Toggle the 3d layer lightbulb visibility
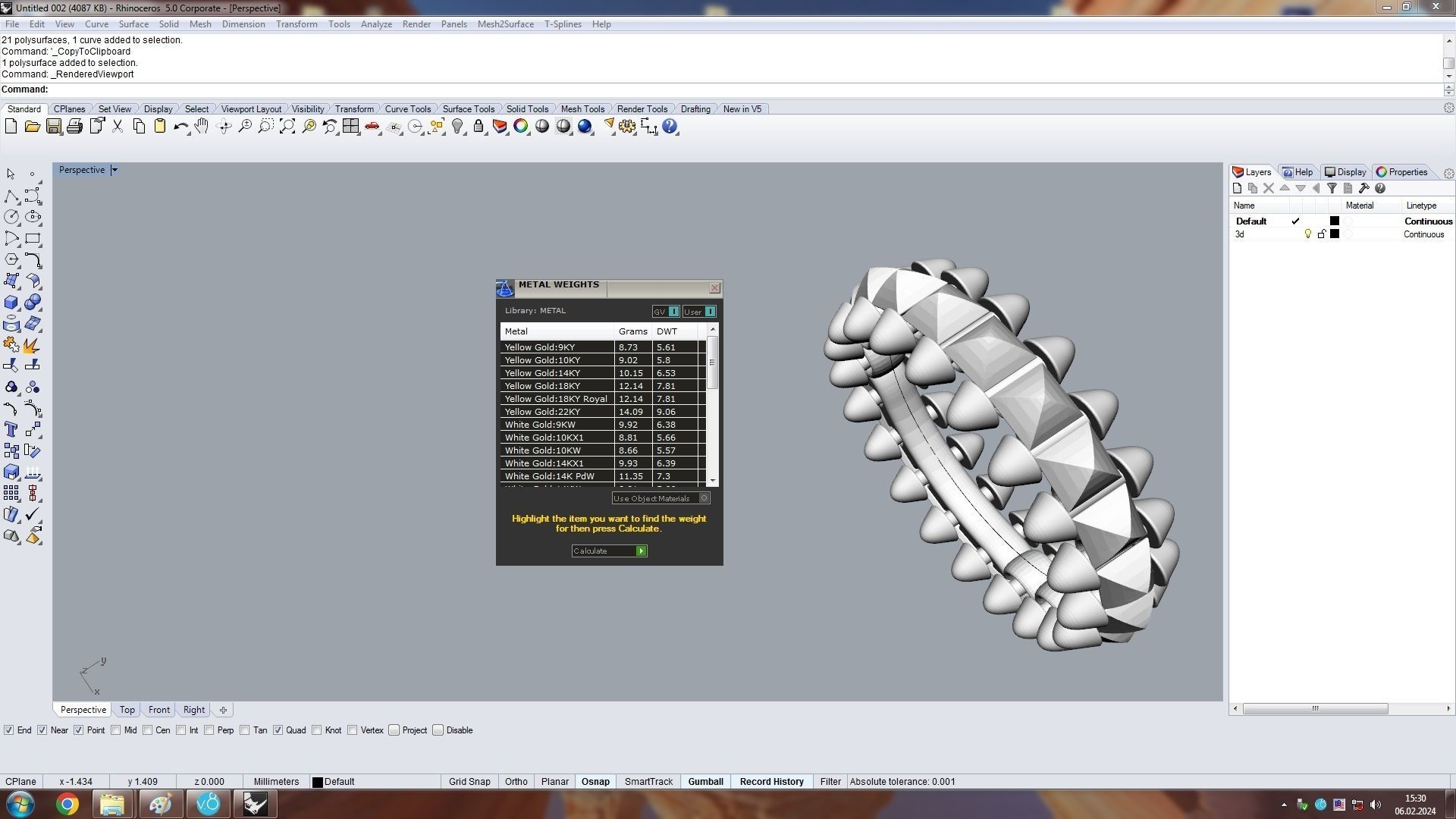This screenshot has width=1456, height=819. pos(1307,234)
